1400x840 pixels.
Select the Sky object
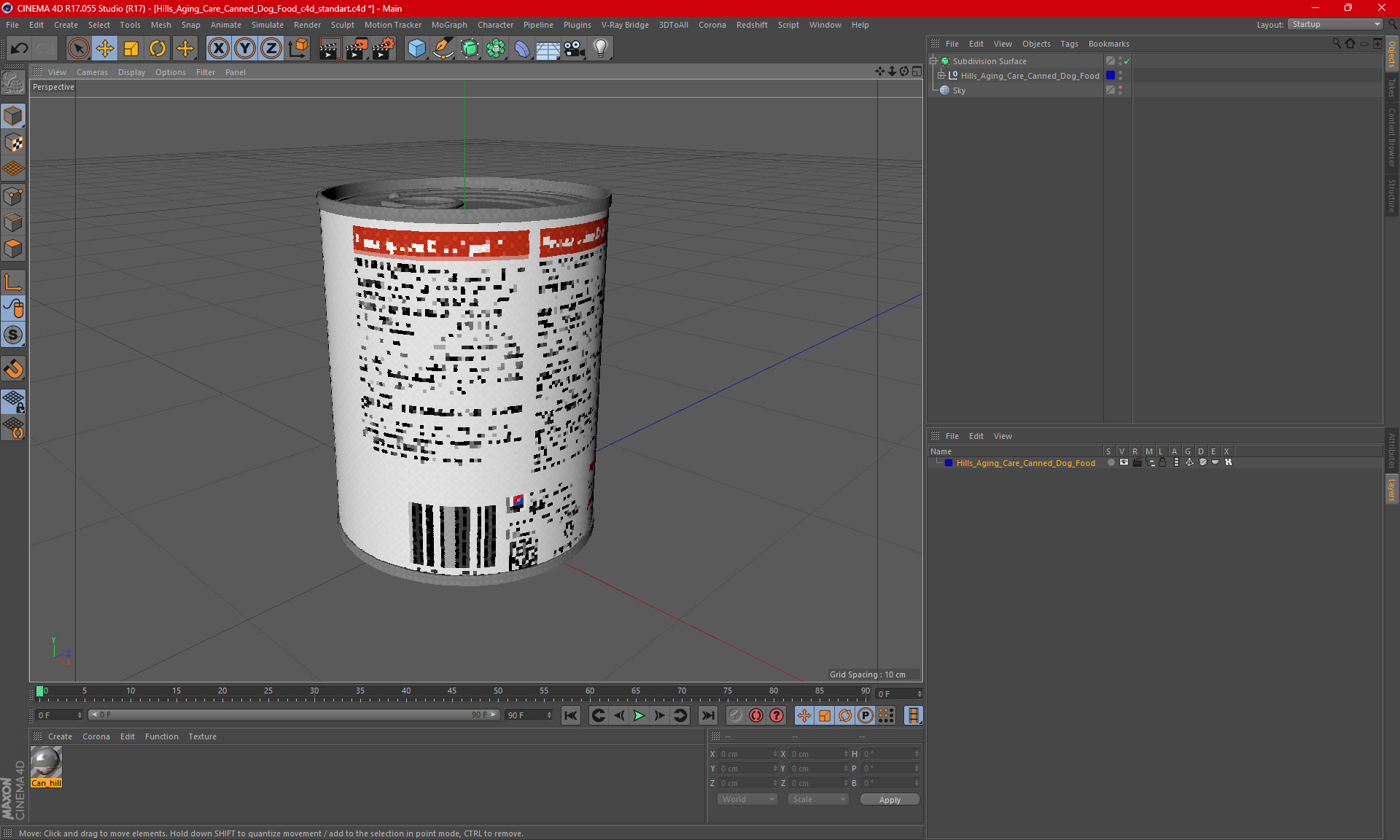959,90
